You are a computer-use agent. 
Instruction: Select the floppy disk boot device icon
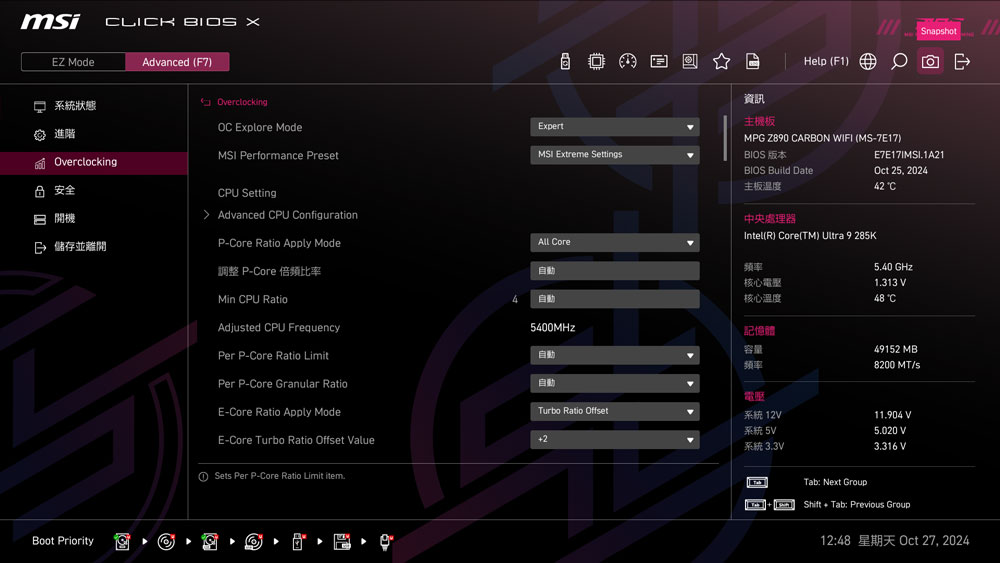[x=342, y=541]
